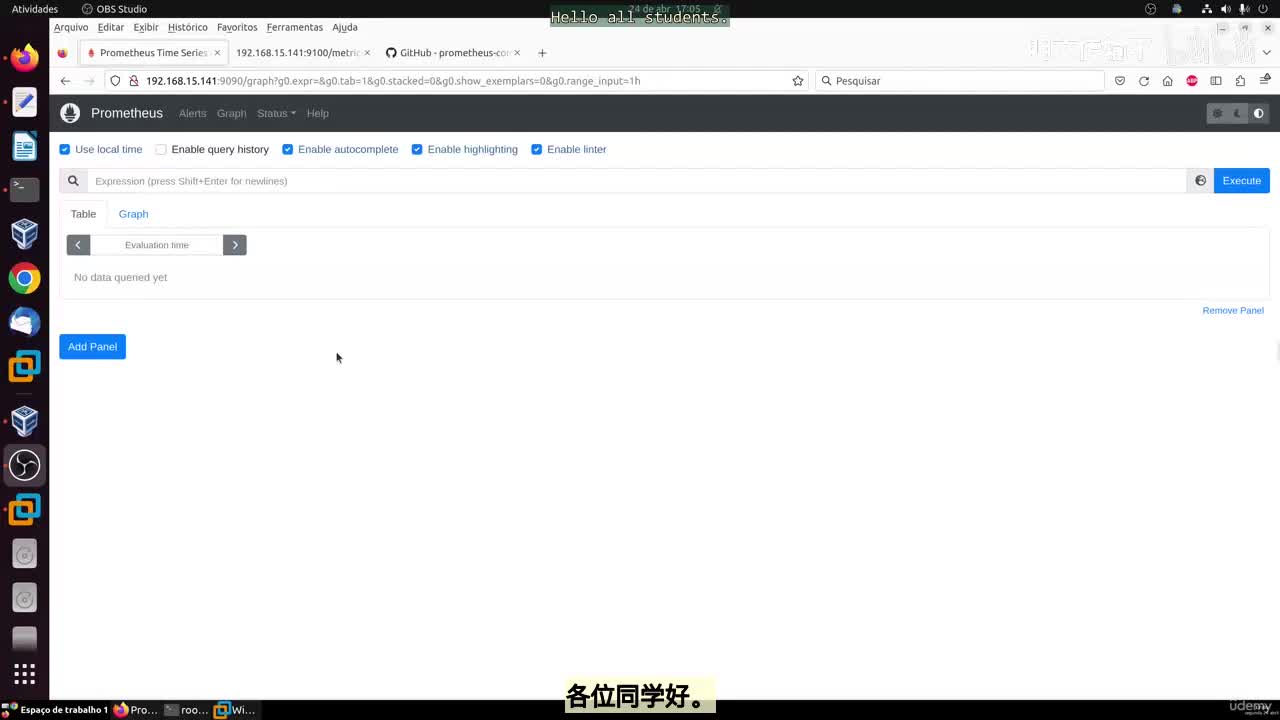This screenshot has width=1280, height=720.
Task: Open the text editor dock icon
Action: pyautogui.click(x=24, y=102)
